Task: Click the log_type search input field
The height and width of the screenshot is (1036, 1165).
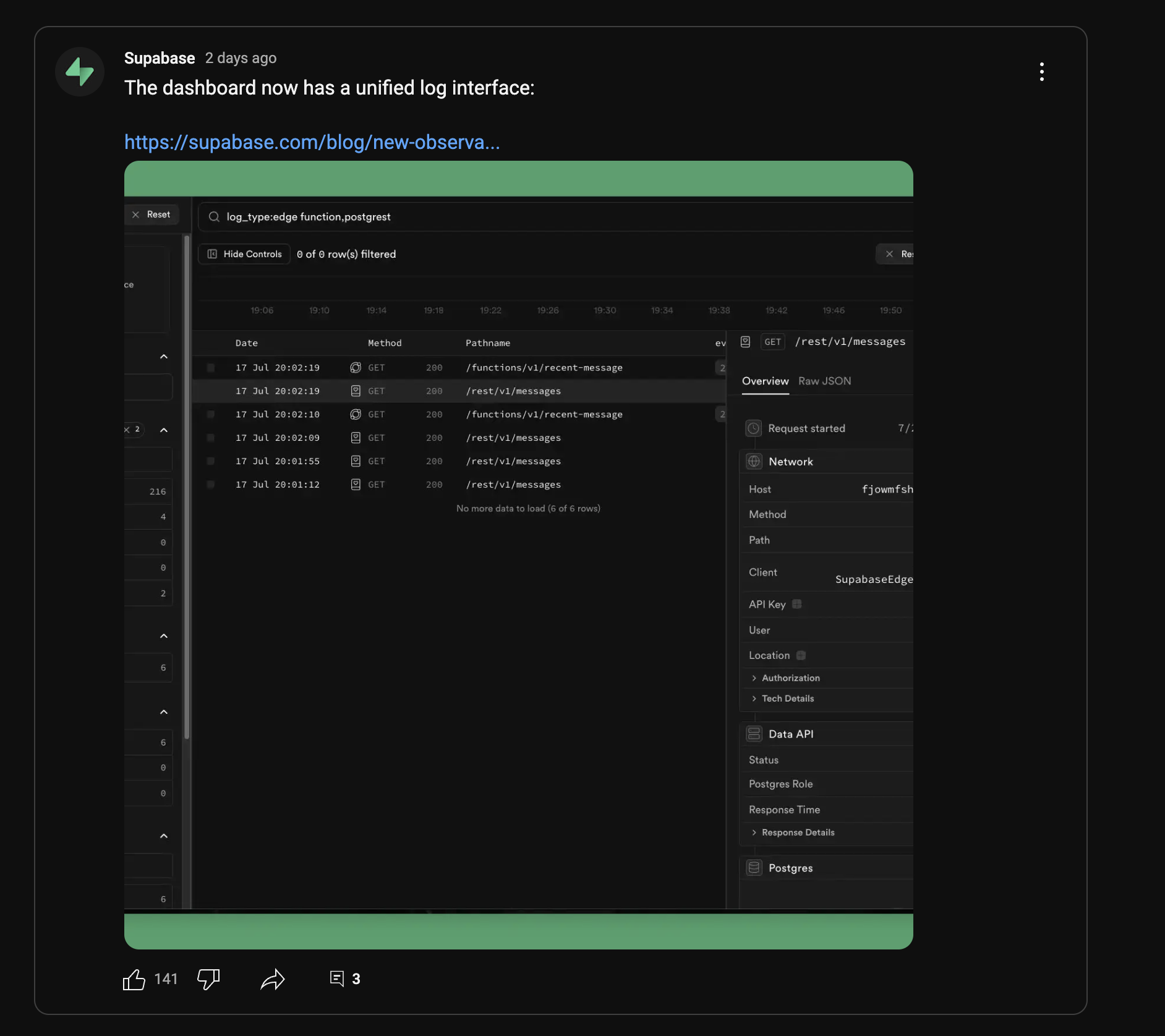Action: (557, 217)
